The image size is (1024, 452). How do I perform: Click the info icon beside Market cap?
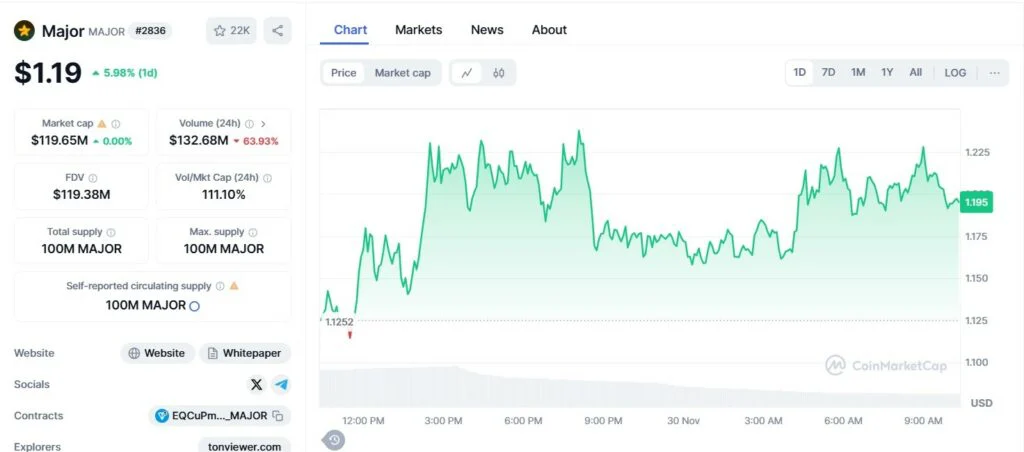click(x=116, y=124)
